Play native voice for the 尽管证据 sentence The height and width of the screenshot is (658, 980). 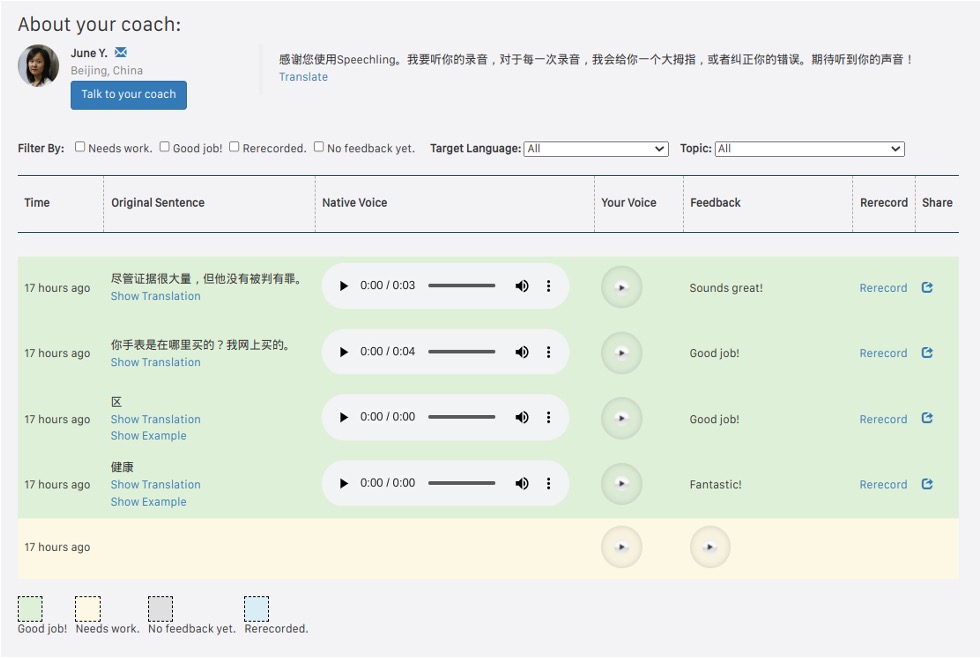(x=344, y=286)
